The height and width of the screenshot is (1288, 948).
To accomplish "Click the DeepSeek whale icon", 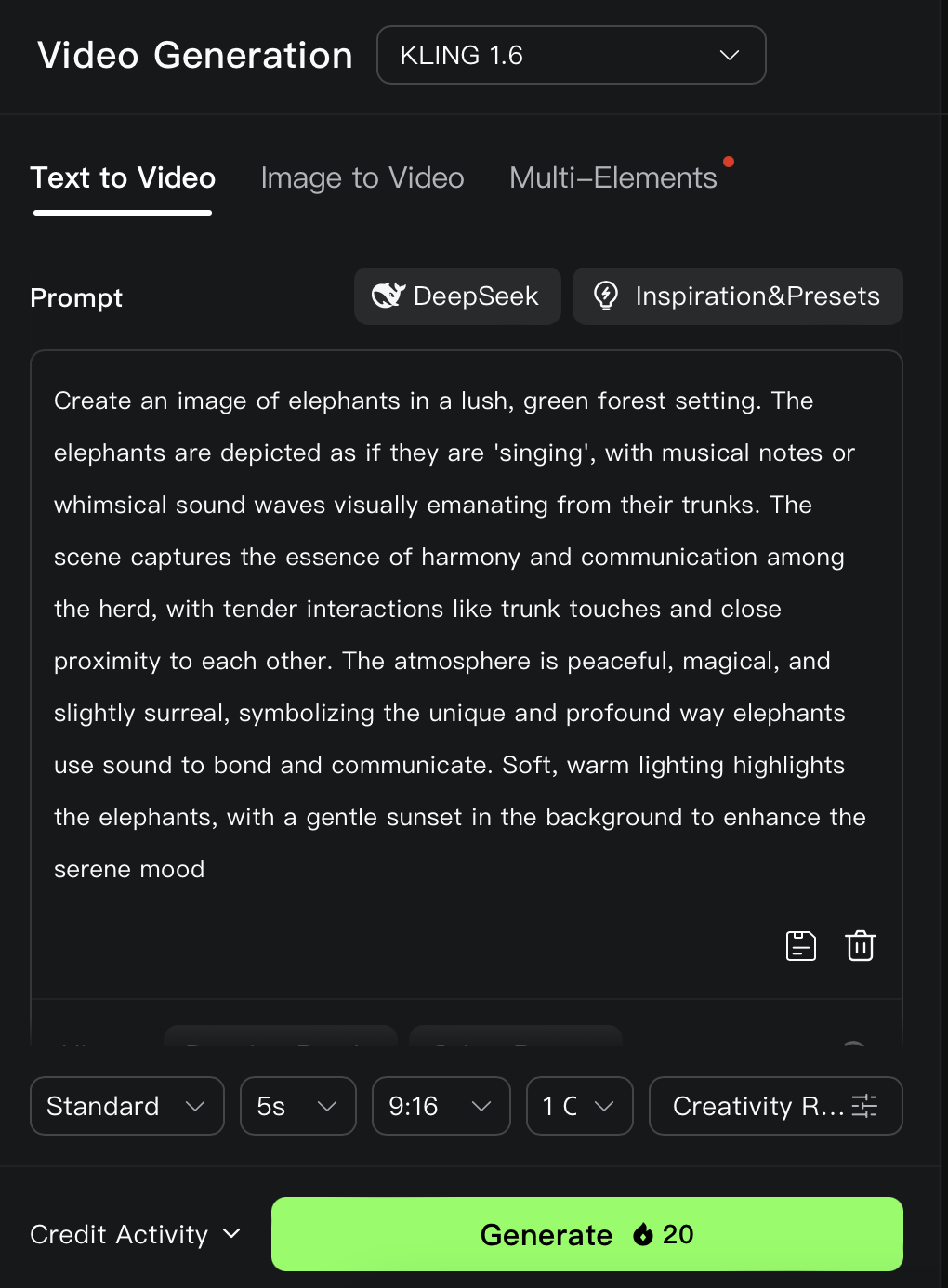I will tap(388, 296).
